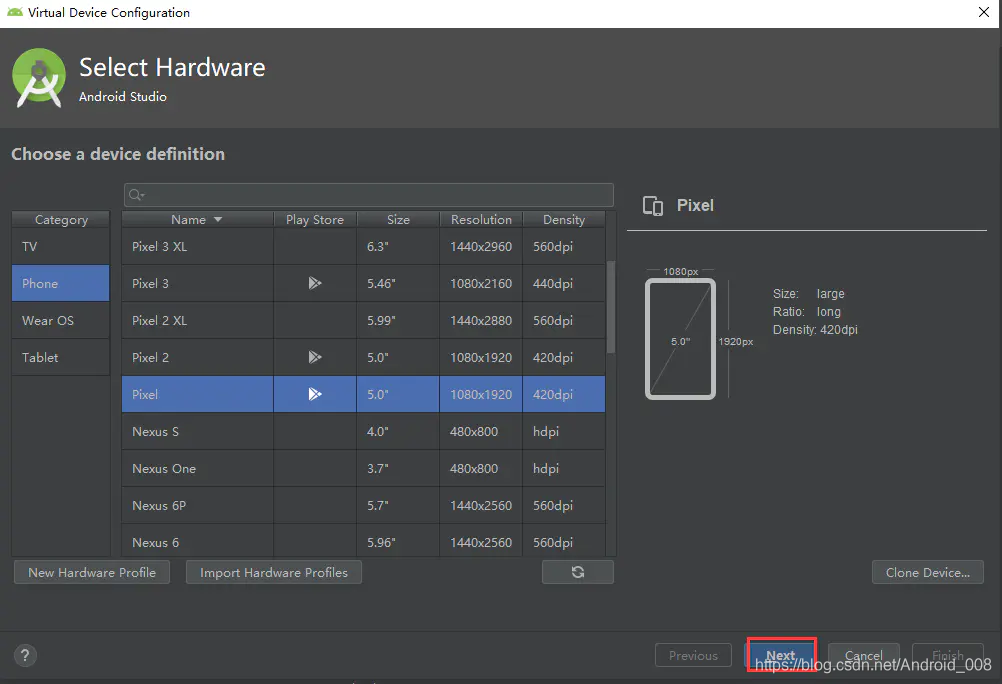Screen dimensions: 1002x684
Task: Select the Nexus S device row
Action: pos(363,431)
